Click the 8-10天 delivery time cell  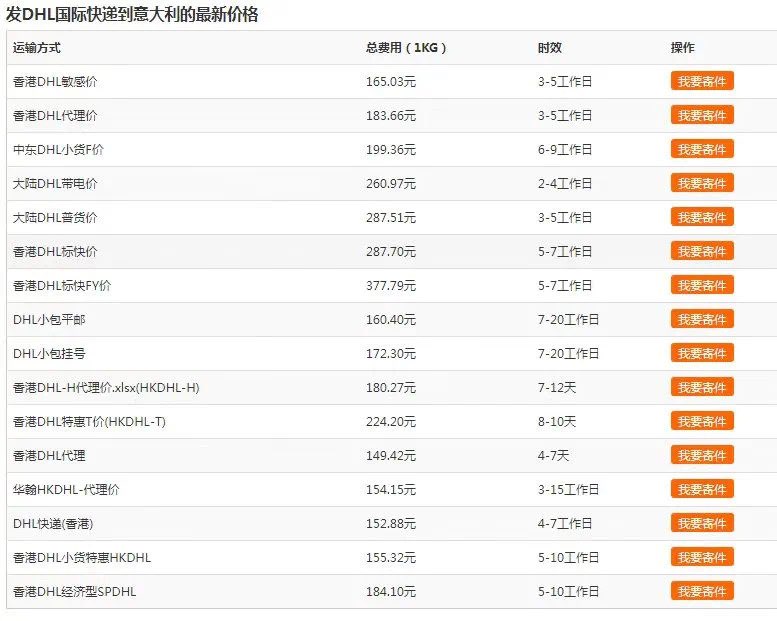click(557, 421)
